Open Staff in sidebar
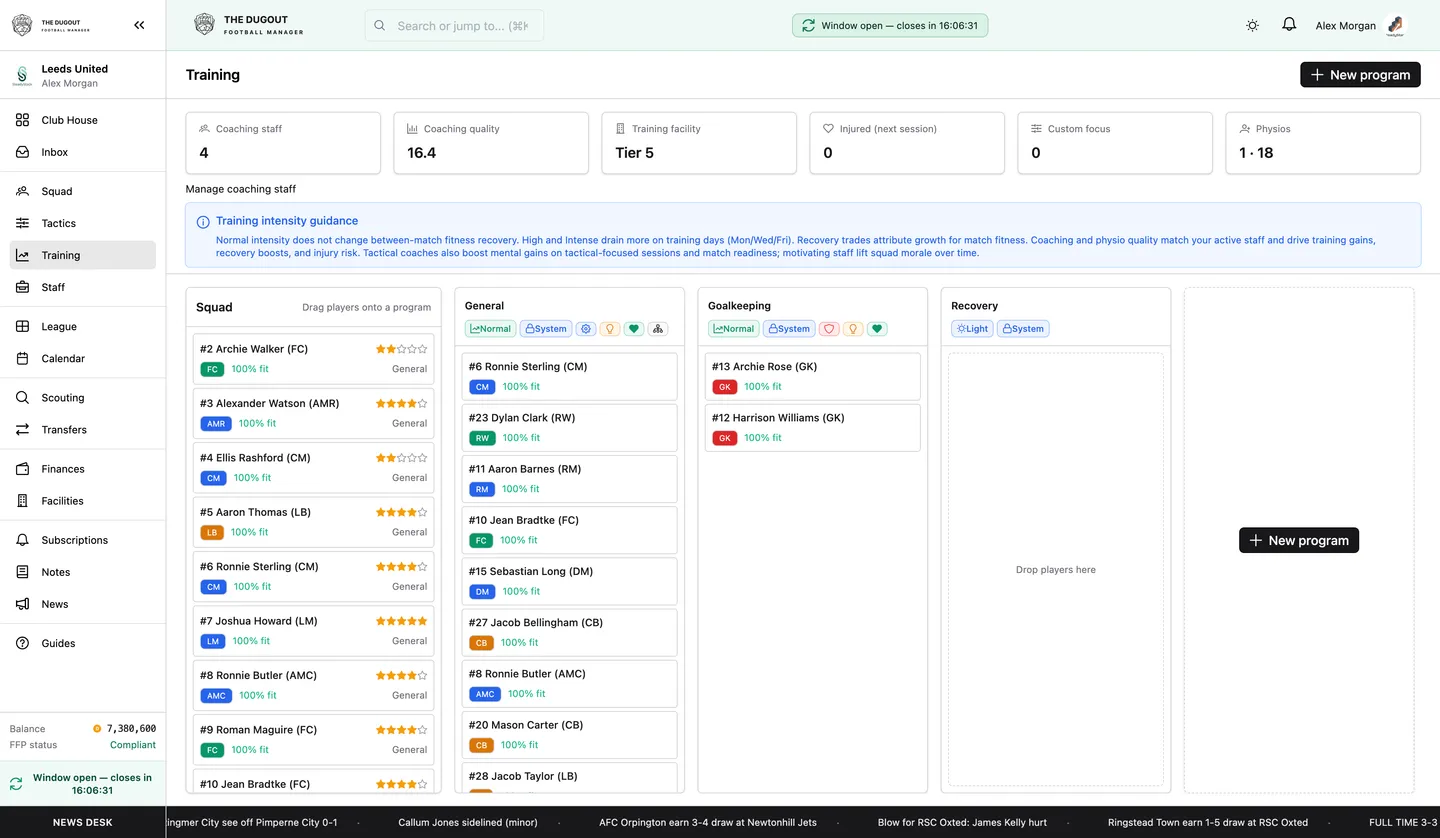 (83, 287)
